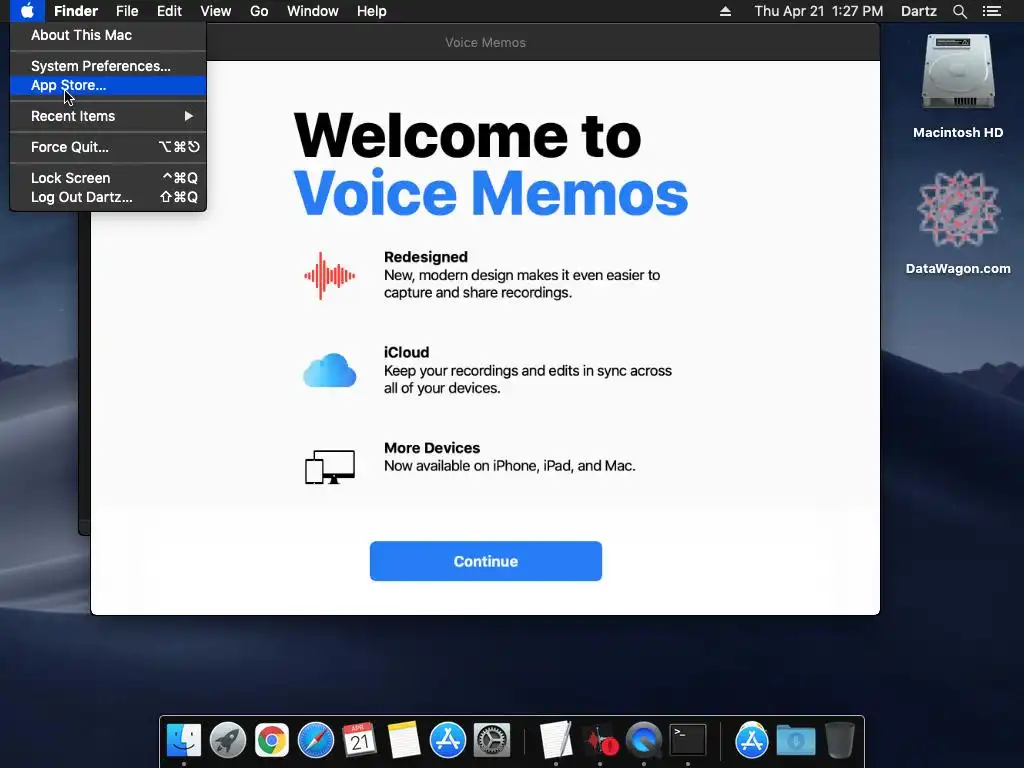The height and width of the screenshot is (768, 1024).
Task: Click the Redesigned heading text
Action: coord(426,257)
